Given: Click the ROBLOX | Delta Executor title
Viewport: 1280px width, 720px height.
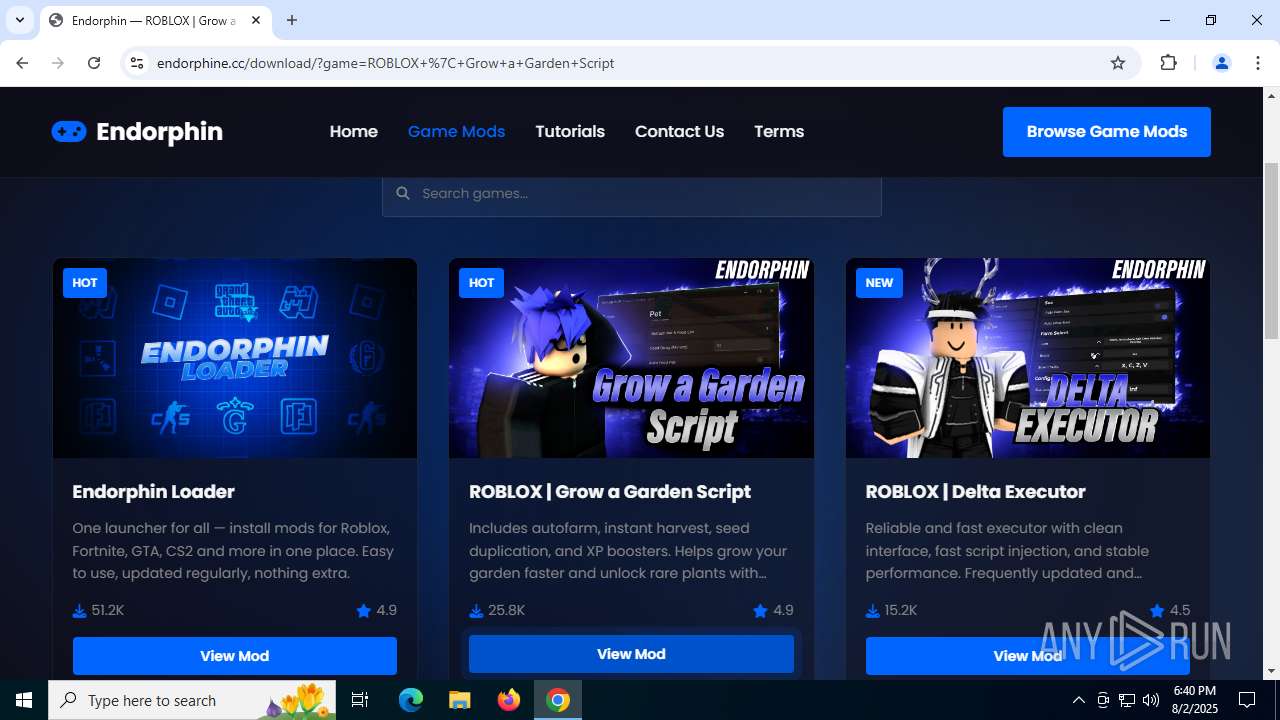Looking at the screenshot, I should [975, 492].
